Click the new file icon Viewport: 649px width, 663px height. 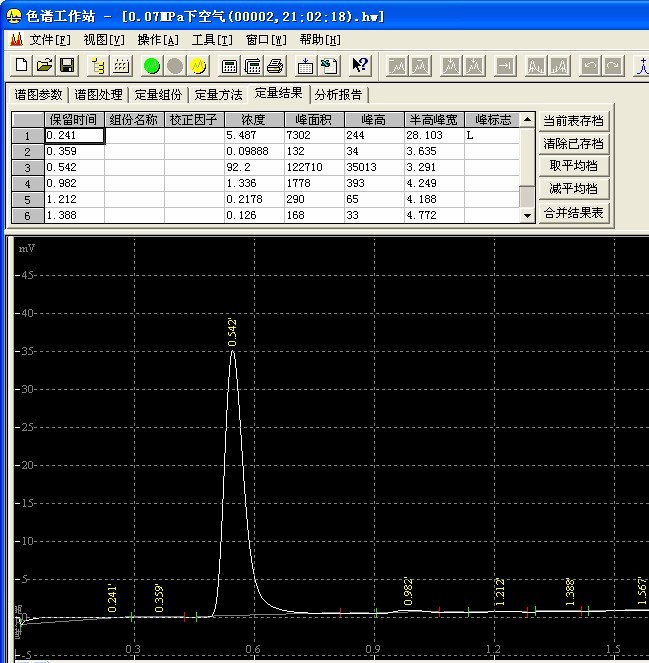(22, 66)
